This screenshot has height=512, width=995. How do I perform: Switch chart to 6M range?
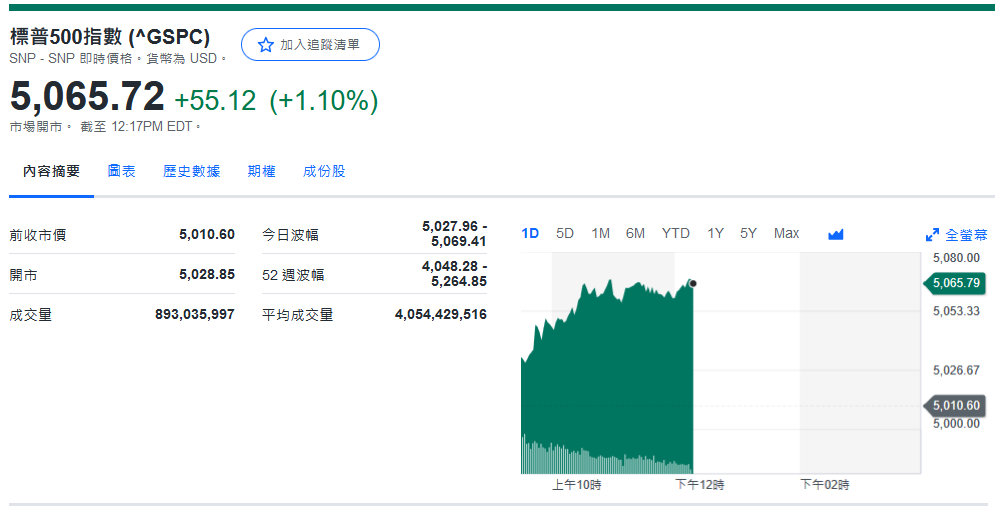pos(635,233)
